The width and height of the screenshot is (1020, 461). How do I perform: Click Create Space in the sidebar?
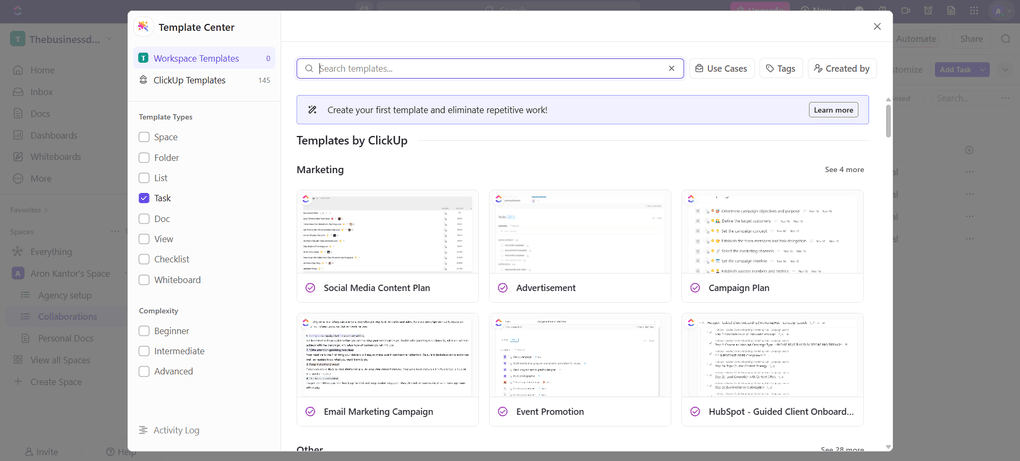coord(56,382)
